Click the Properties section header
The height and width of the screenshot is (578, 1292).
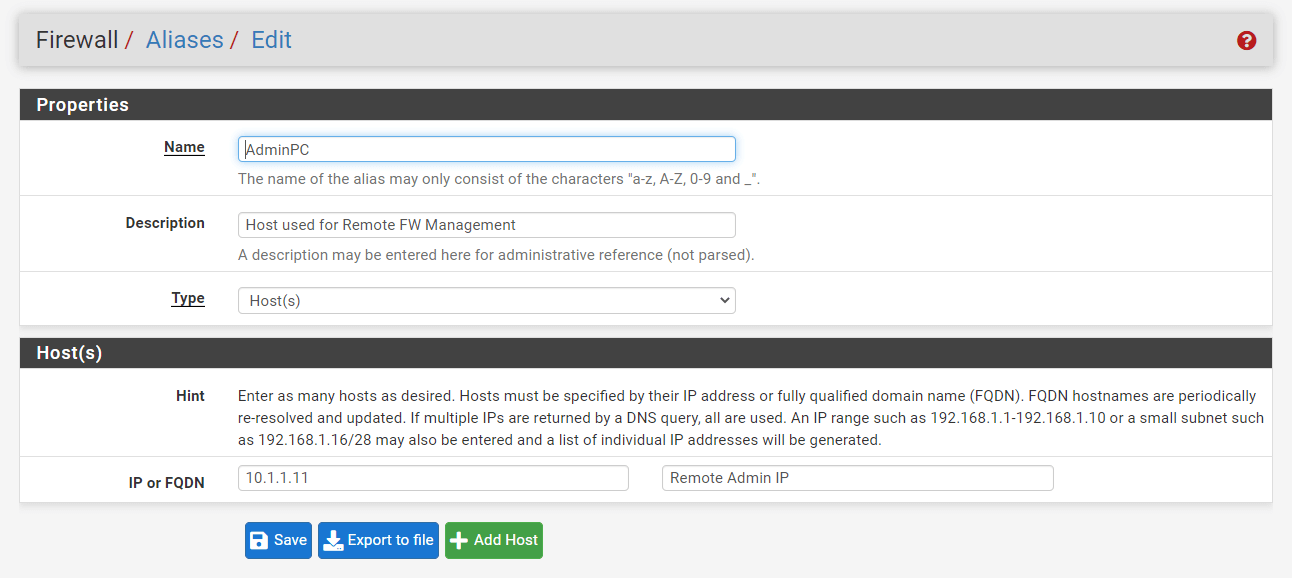click(646, 105)
